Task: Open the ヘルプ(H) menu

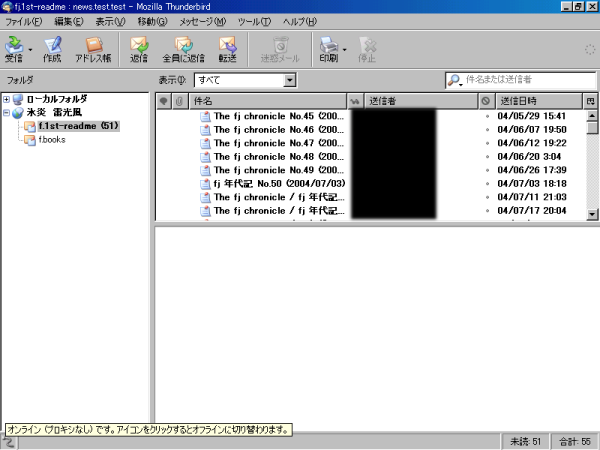Action: [x=300, y=21]
